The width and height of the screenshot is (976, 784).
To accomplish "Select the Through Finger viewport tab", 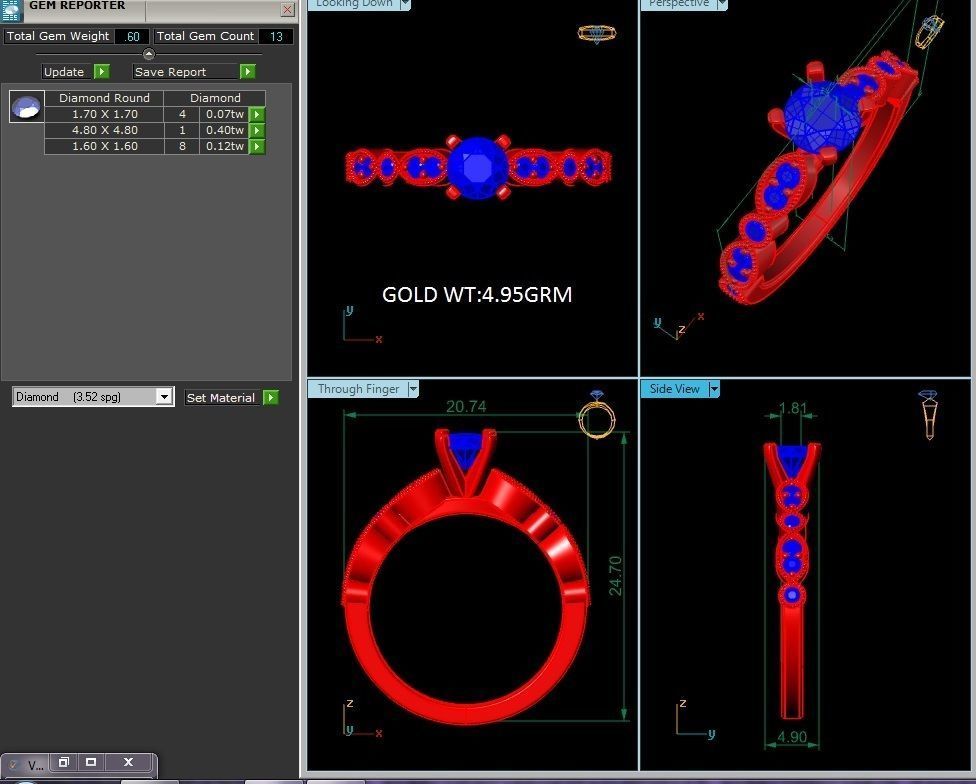I will pos(358,389).
